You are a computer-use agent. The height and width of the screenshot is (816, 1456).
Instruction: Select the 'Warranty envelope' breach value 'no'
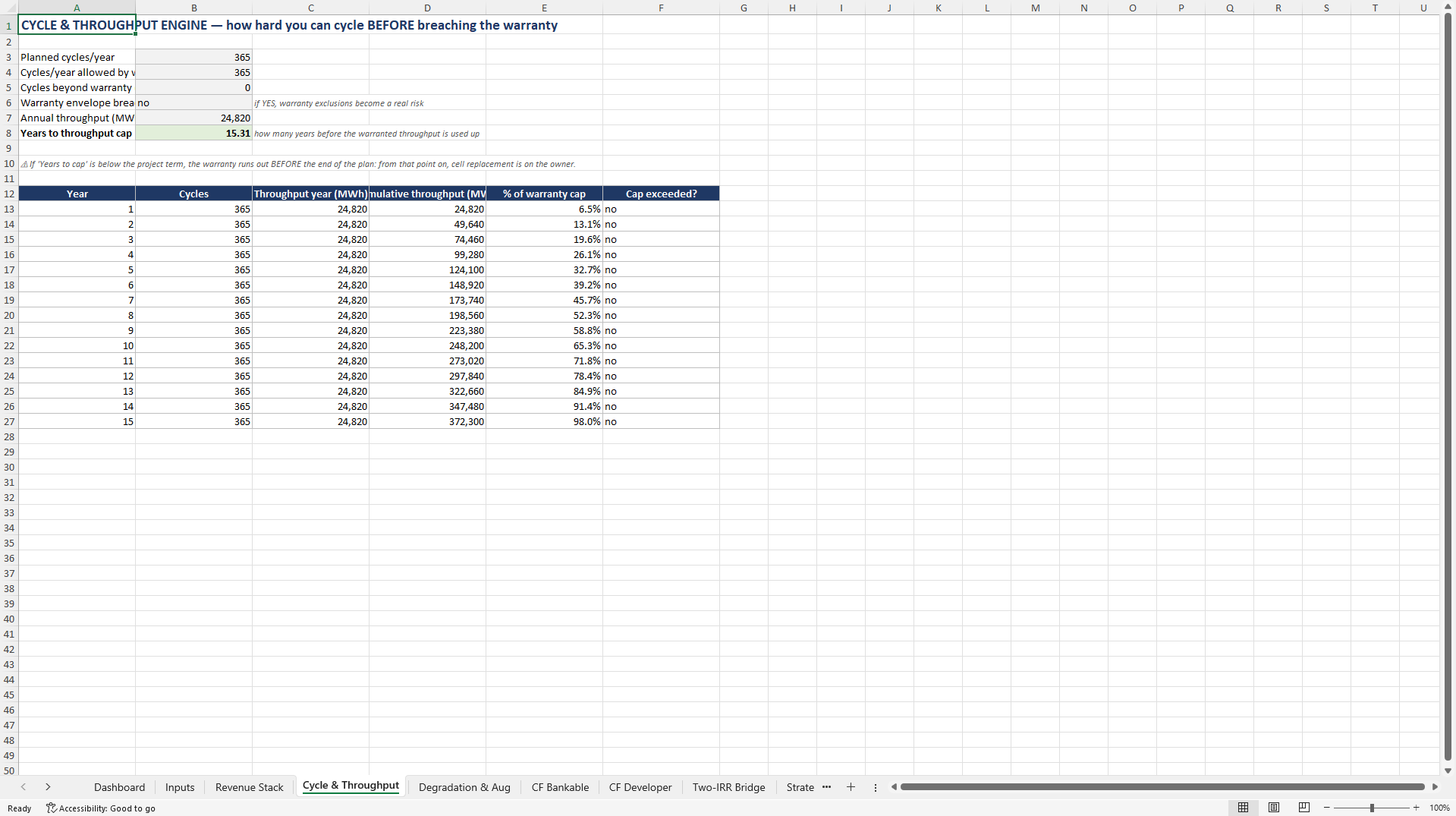point(193,102)
